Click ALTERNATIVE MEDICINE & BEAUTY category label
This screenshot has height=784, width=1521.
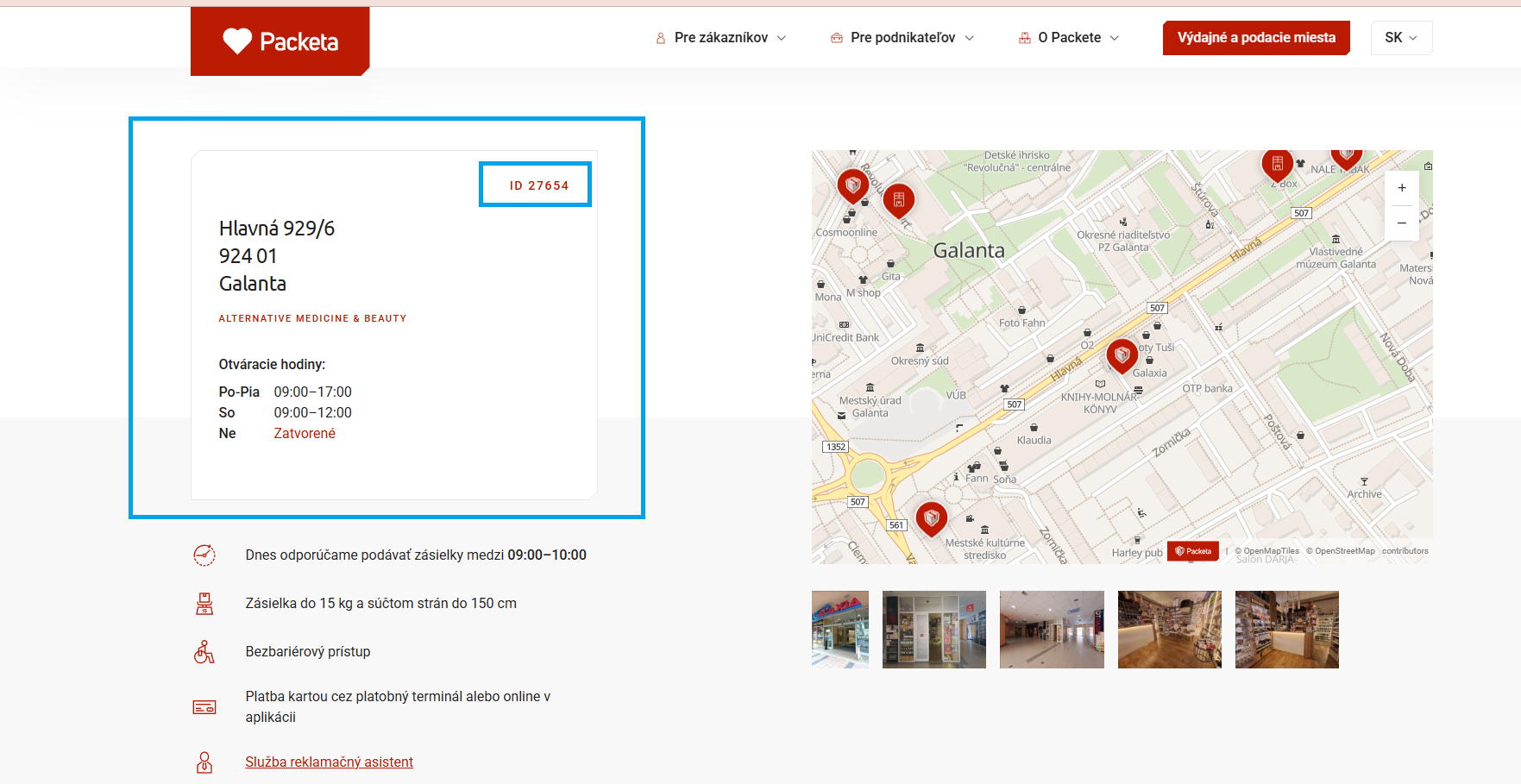pos(312,318)
